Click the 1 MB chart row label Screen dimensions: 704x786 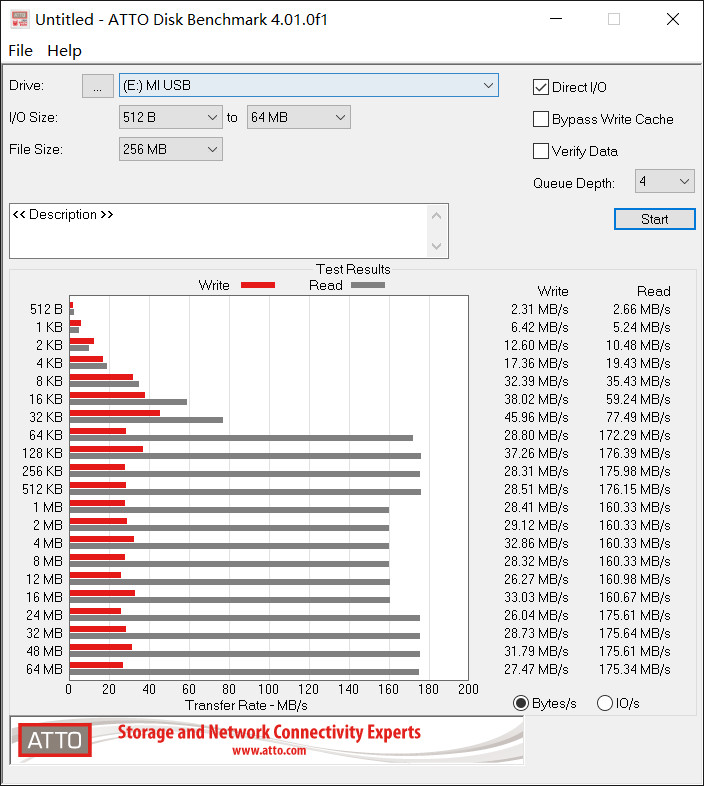coord(48,507)
